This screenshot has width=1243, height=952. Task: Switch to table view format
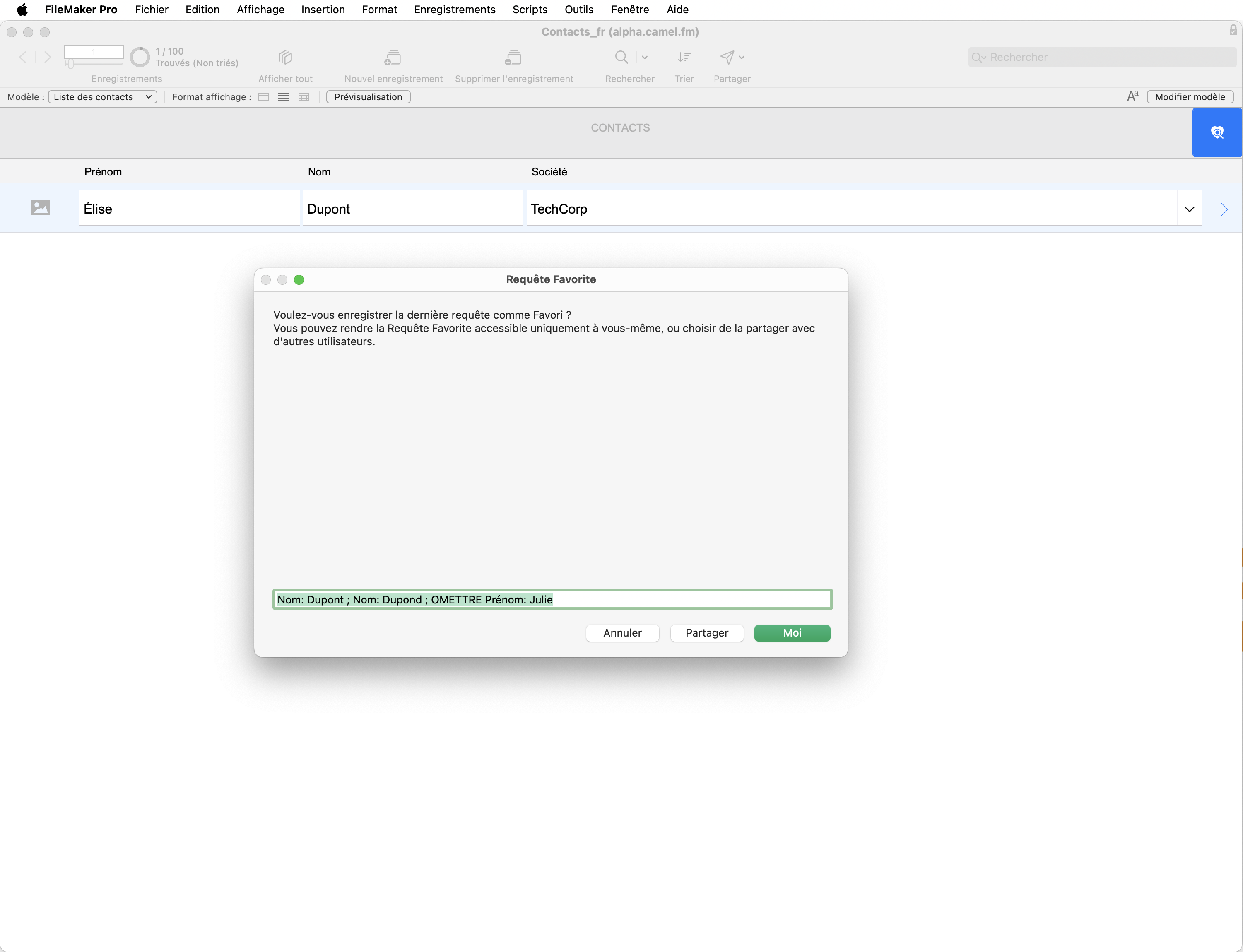(304, 97)
